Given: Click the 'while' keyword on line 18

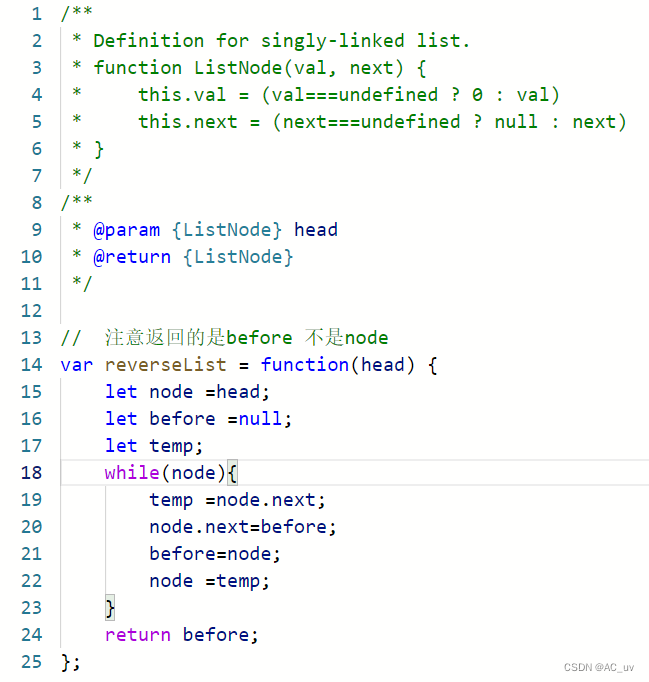Looking at the screenshot, I should tap(132, 472).
